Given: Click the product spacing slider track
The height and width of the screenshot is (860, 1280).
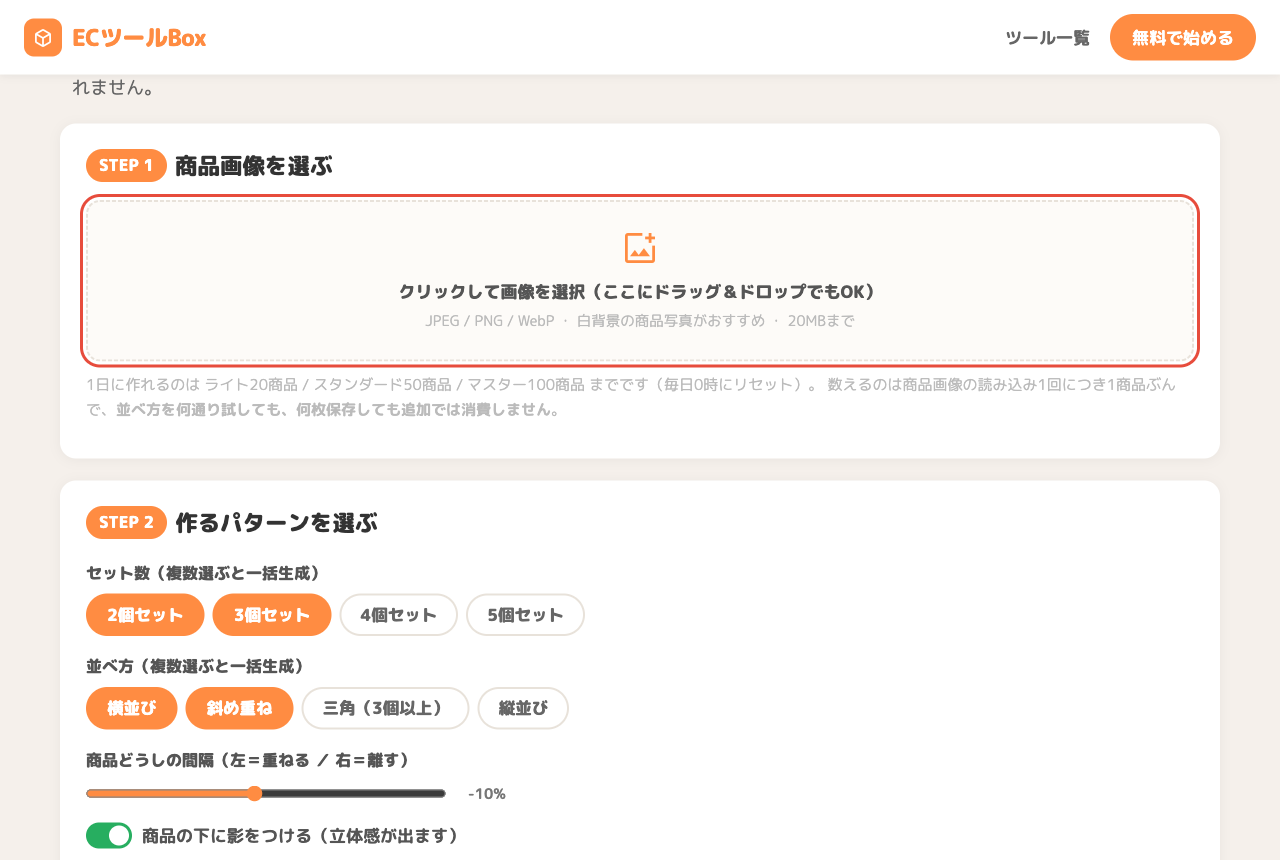Looking at the screenshot, I should point(266,794).
